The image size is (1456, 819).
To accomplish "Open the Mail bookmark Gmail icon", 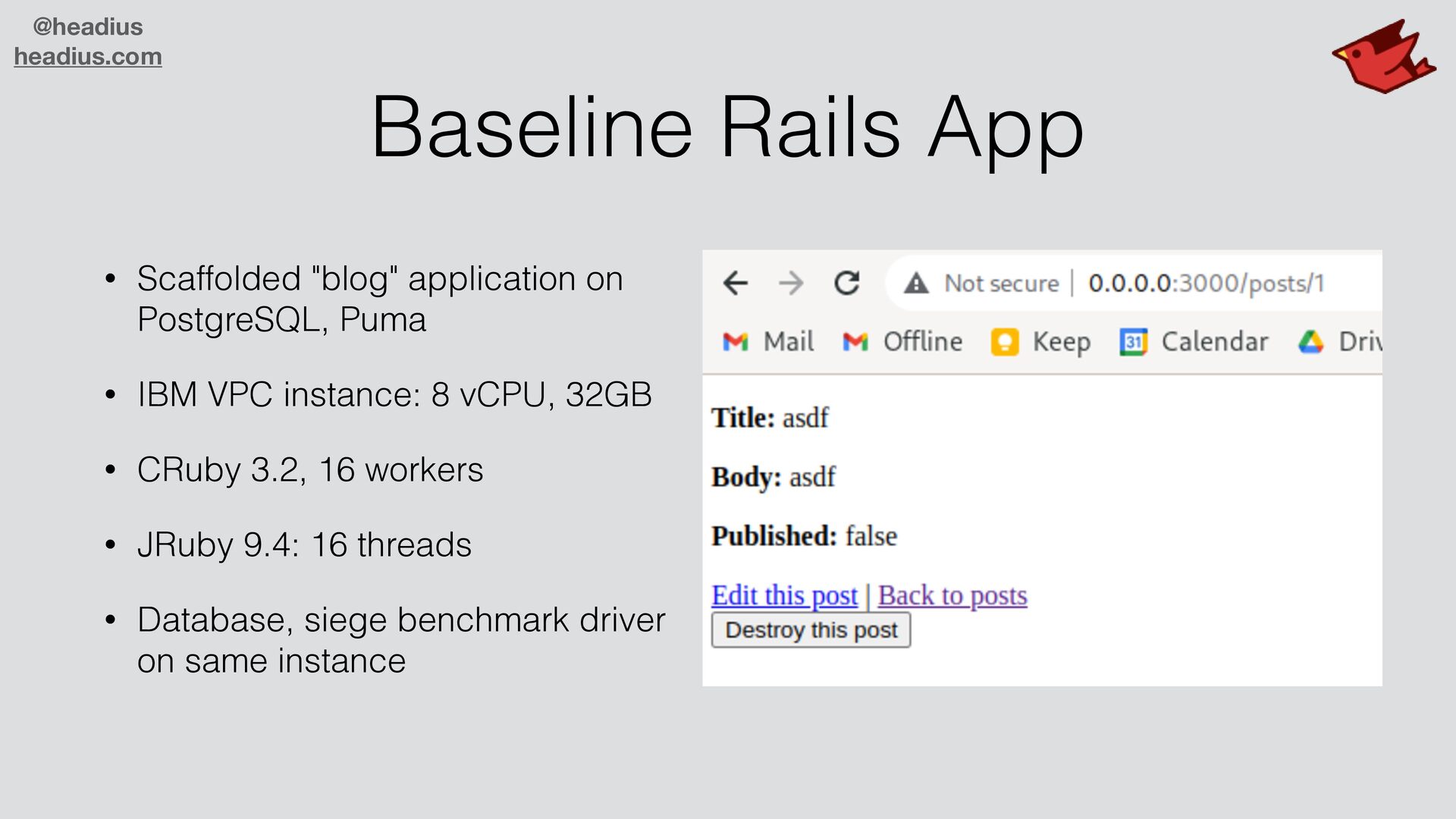I will coord(735,342).
